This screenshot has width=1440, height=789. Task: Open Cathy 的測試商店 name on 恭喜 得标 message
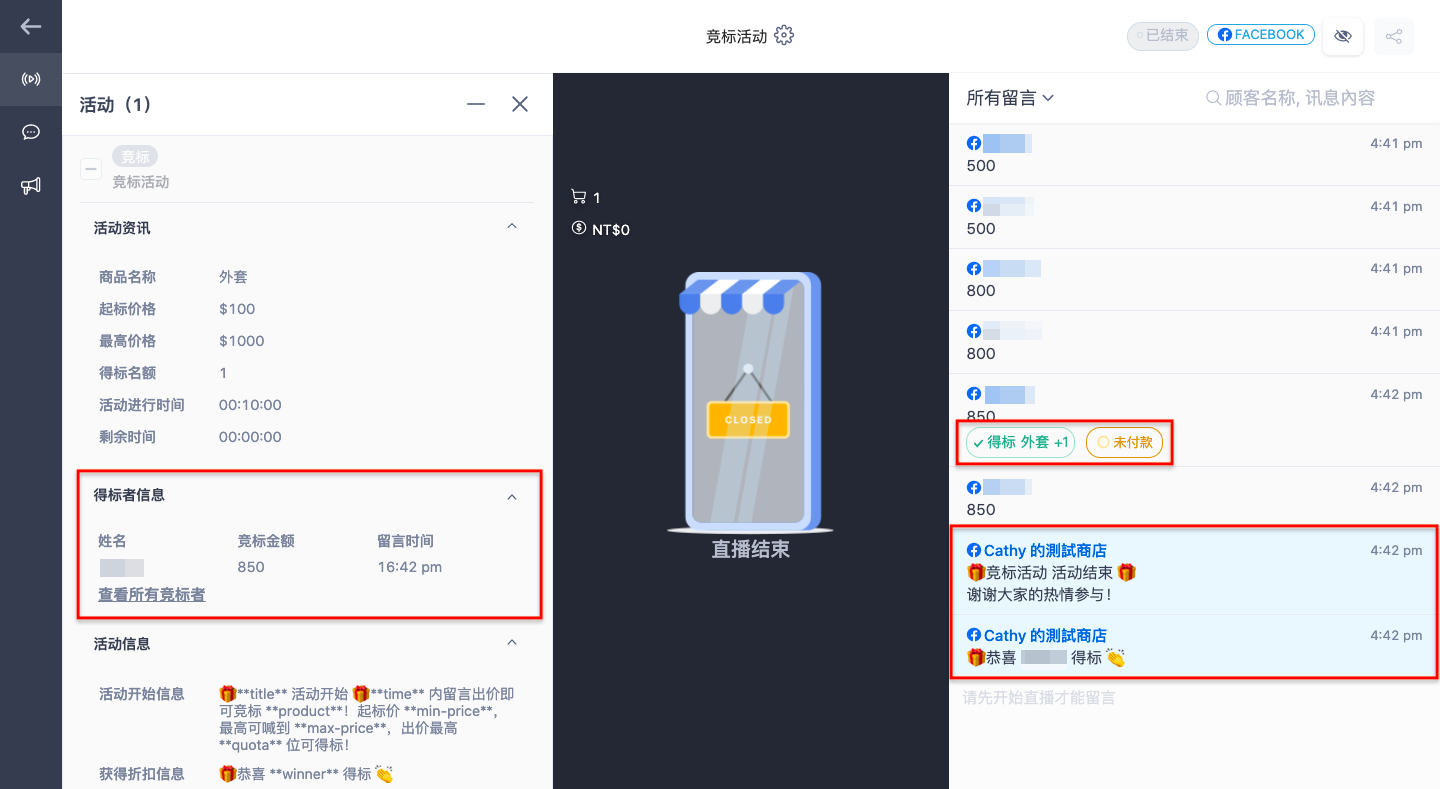pyautogui.click(x=1045, y=635)
